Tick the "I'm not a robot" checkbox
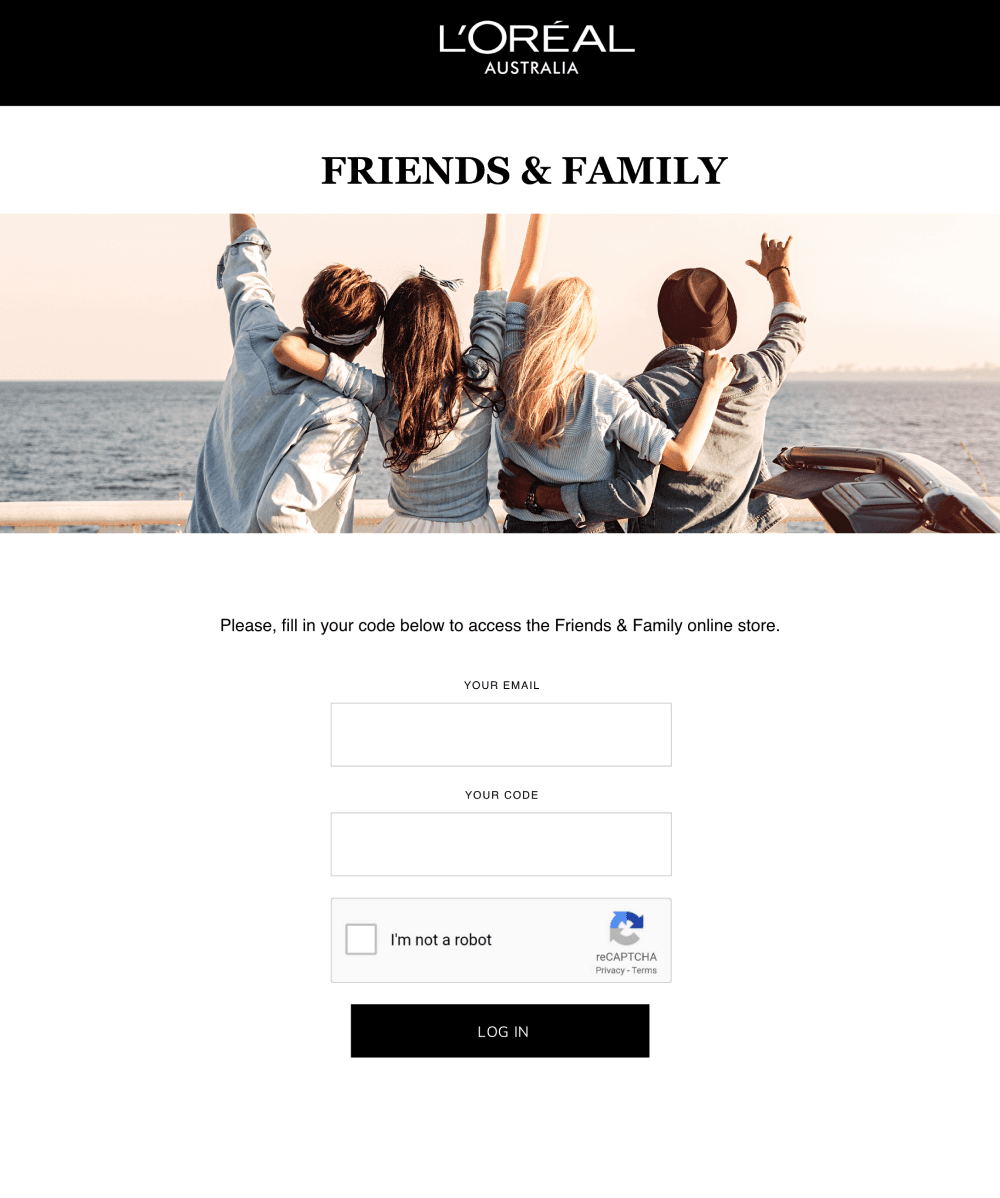 coord(361,939)
